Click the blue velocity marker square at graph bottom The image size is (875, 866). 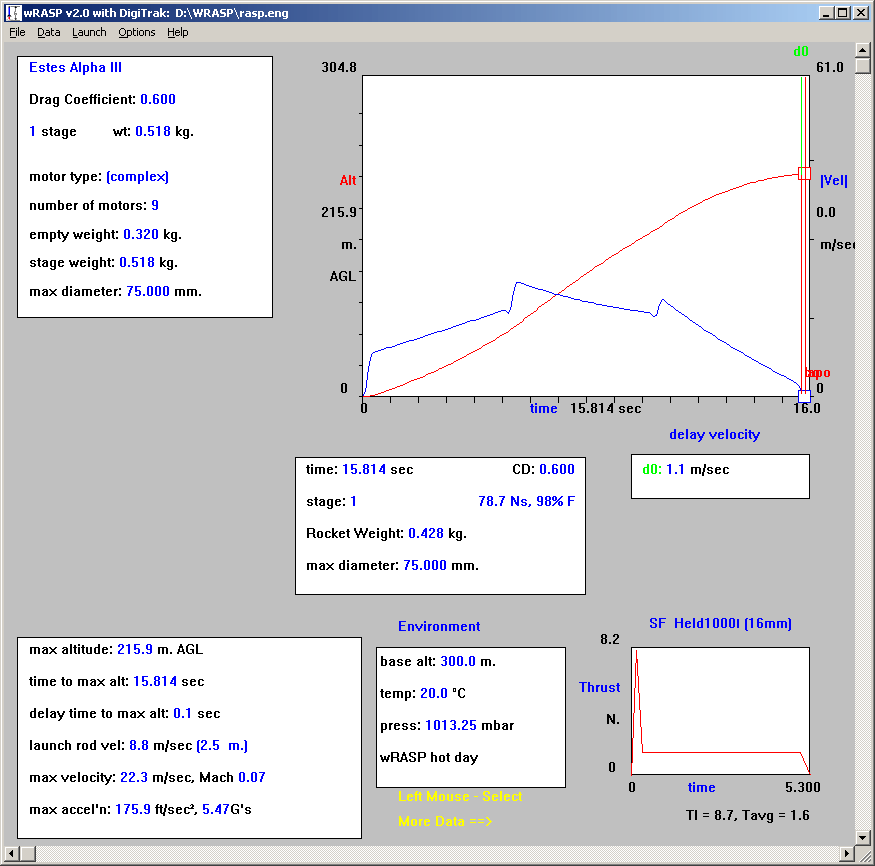click(804, 396)
